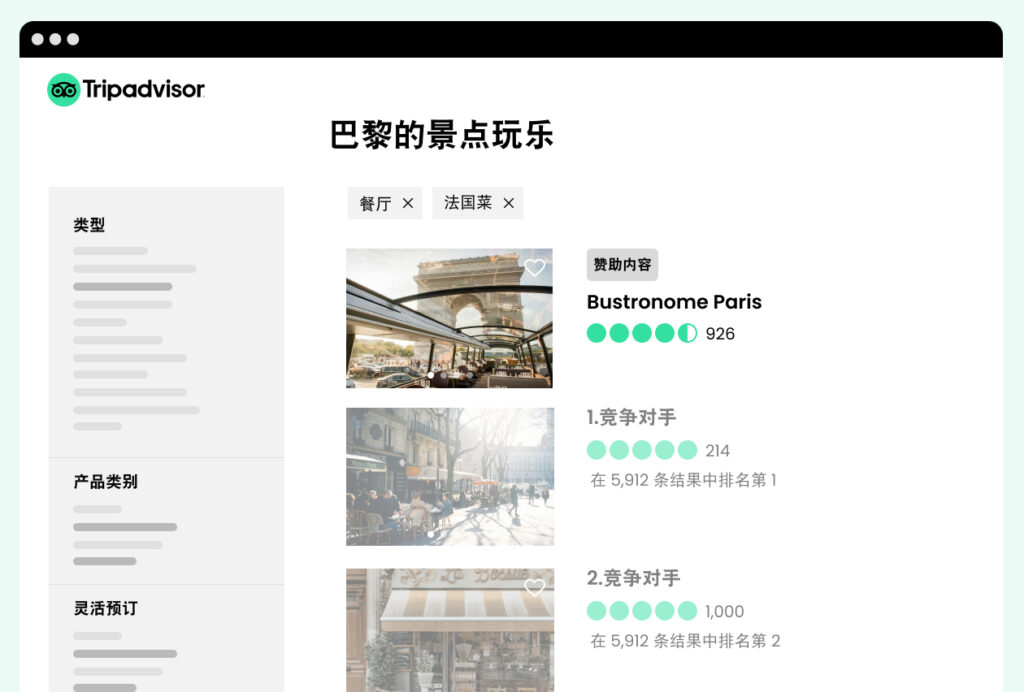
Task: Open the 926 reviews count
Action: coord(720,334)
